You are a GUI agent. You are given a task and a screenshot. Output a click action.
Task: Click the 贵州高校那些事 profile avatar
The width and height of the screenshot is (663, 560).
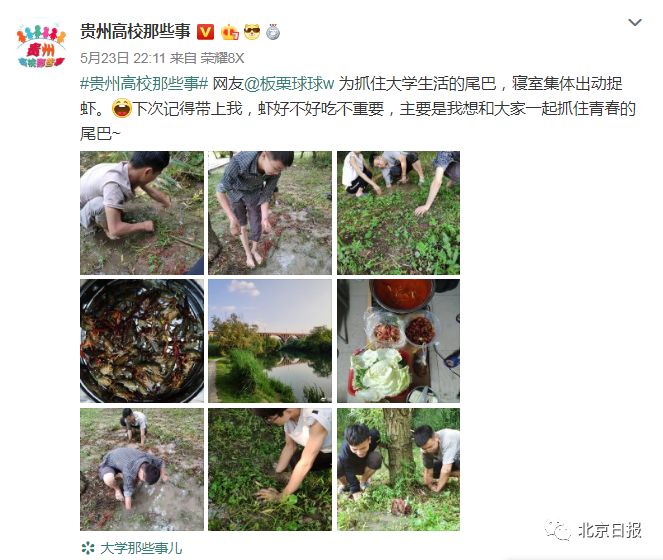41,47
